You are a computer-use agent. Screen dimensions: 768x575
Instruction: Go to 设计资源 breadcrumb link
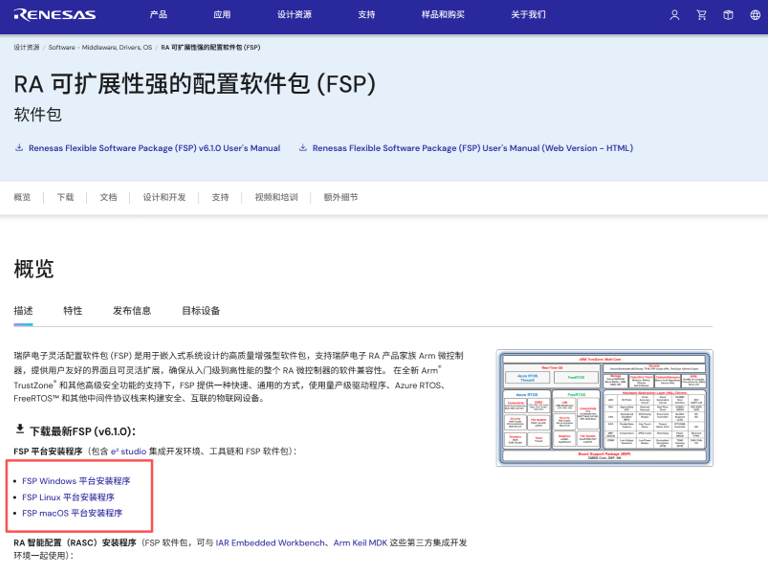coord(26,48)
